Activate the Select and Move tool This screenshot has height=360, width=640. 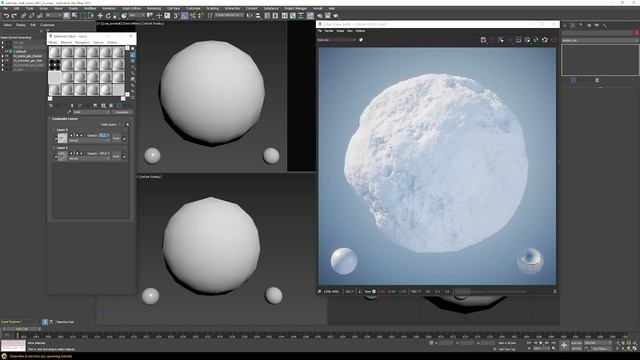100,16
